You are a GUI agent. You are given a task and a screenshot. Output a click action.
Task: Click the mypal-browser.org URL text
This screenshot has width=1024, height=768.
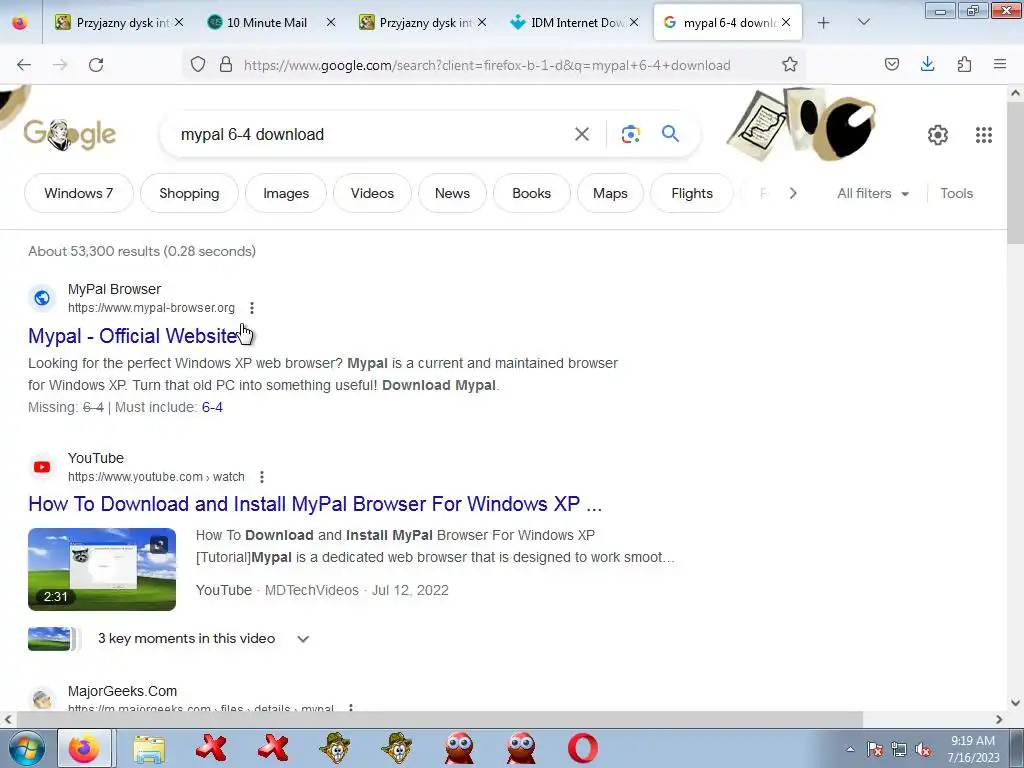(x=152, y=308)
